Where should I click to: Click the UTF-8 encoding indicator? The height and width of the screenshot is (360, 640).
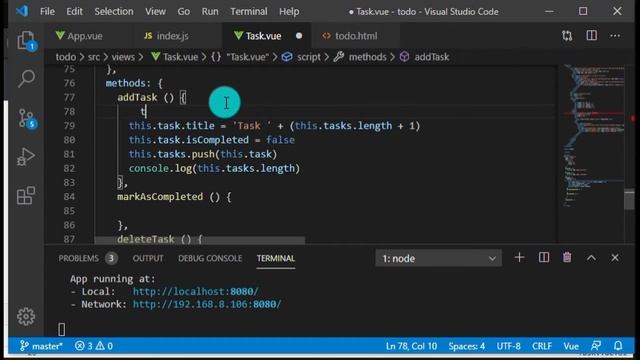coord(509,346)
